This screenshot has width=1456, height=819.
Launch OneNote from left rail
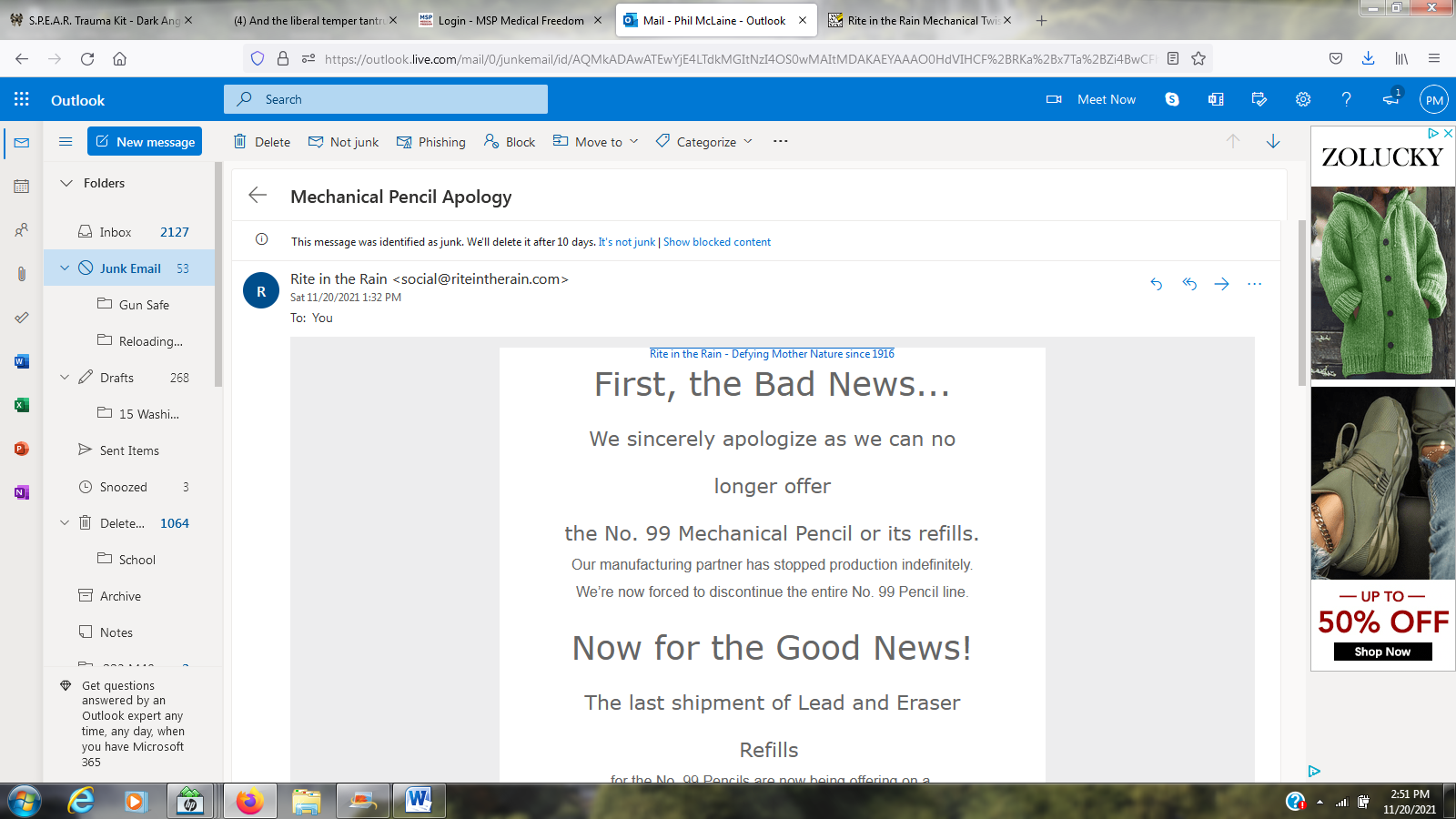click(x=22, y=492)
